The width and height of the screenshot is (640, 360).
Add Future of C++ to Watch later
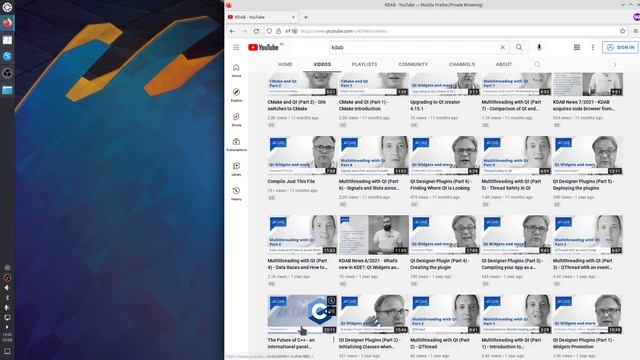[331, 301]
